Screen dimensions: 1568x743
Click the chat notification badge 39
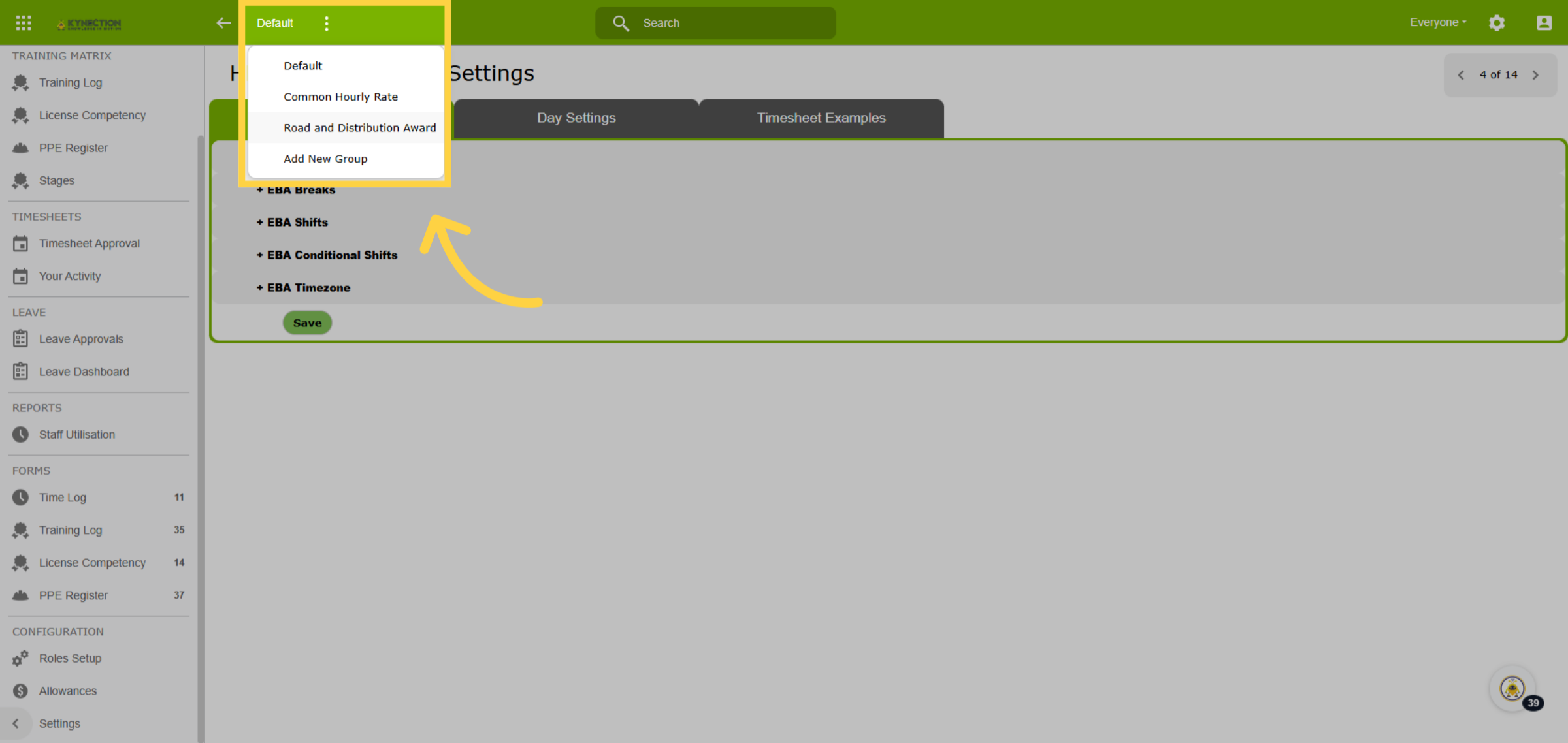tap(1533, 703)
